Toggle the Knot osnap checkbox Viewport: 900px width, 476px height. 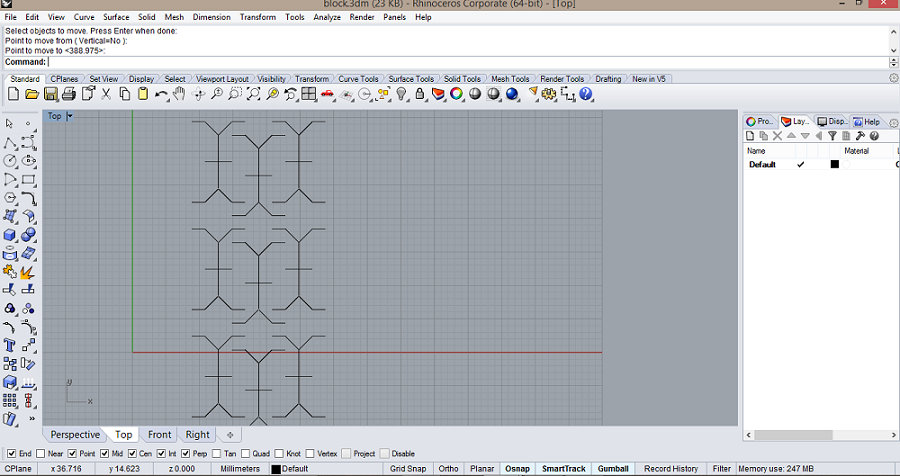click(x=279, y=454)
